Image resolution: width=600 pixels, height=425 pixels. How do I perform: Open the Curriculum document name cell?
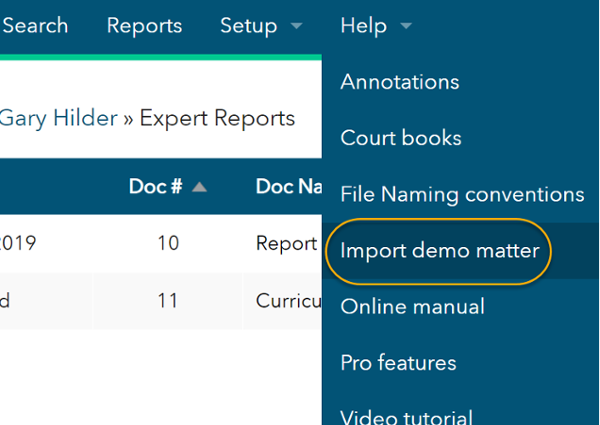[288, 301]
